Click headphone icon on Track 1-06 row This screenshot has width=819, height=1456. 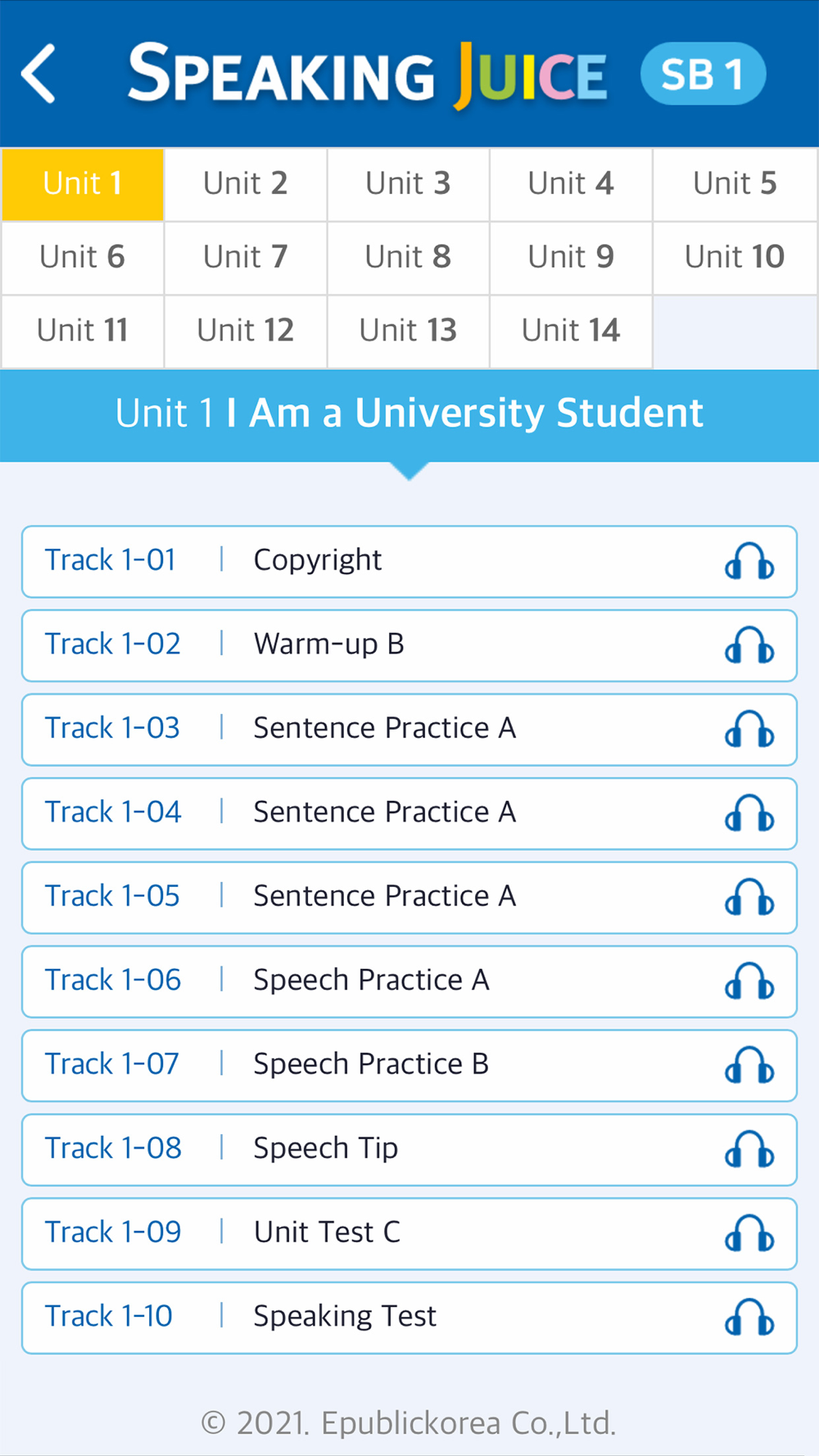749,981
